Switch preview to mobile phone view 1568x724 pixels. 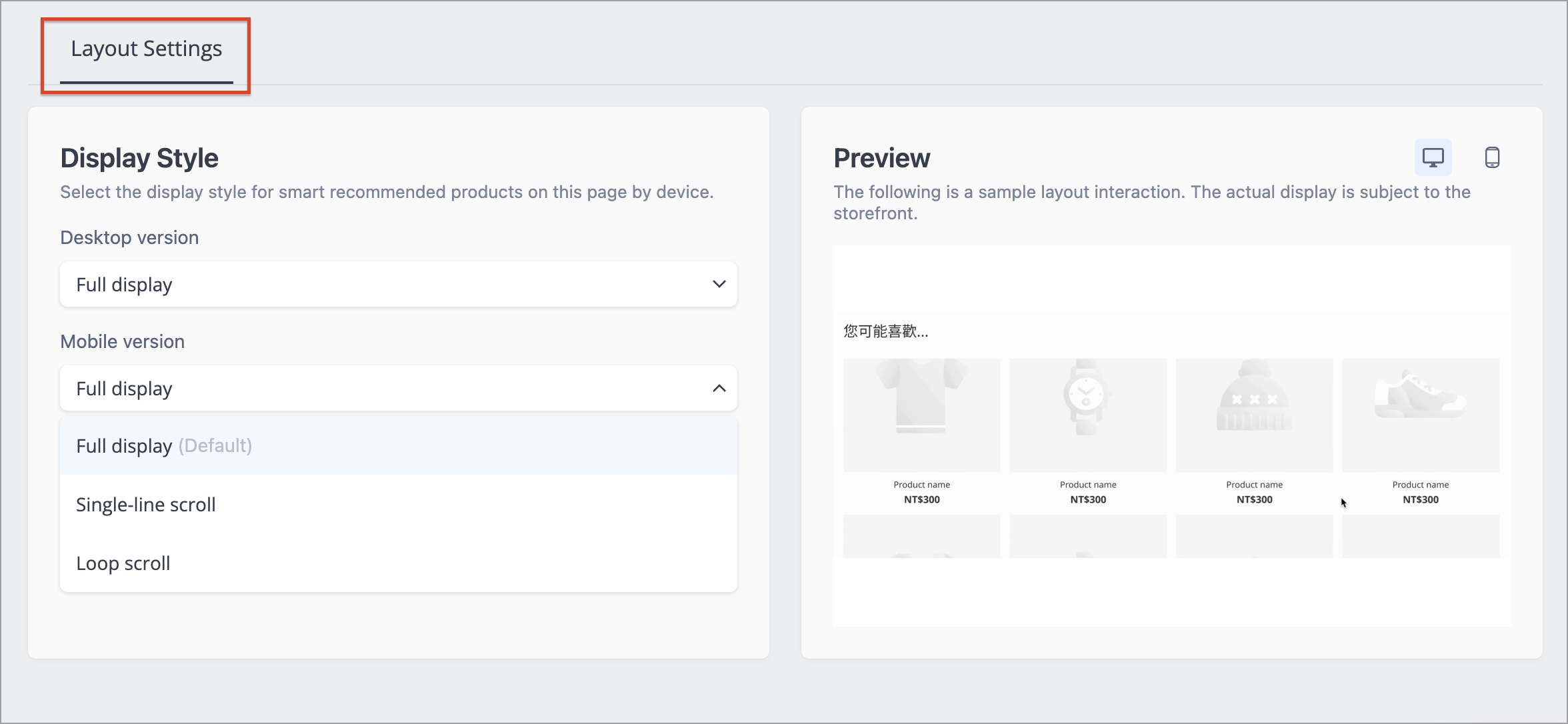(x=1492, y=157)
